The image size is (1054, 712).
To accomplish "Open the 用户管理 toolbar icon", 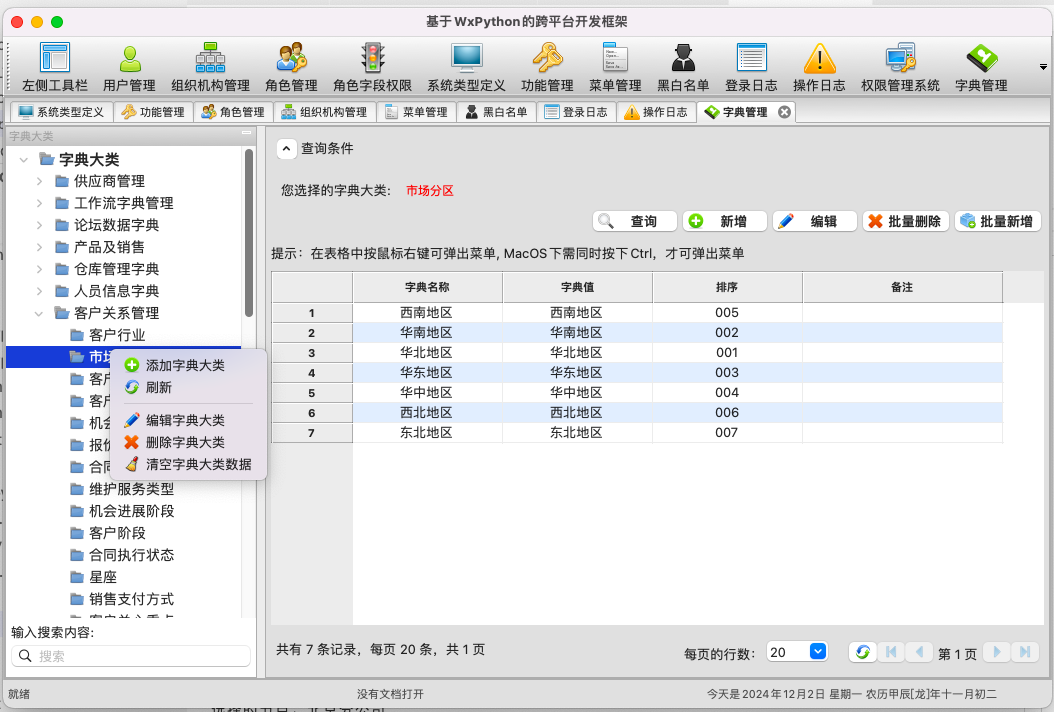I will point(129,60).
